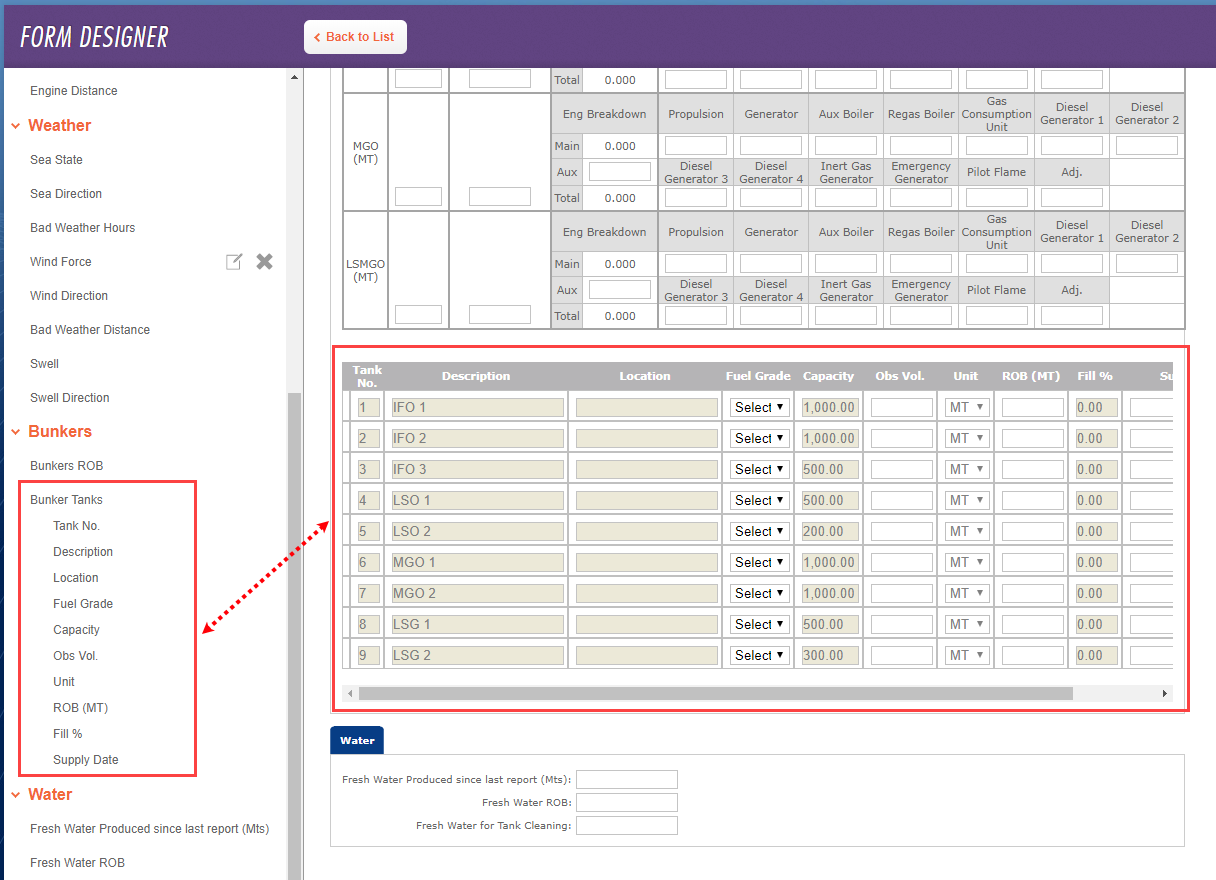The height and width of the screenshot is (880, 1216).
Task: Collapse the Weather section in the sidebar
Action: coord(13,125)
